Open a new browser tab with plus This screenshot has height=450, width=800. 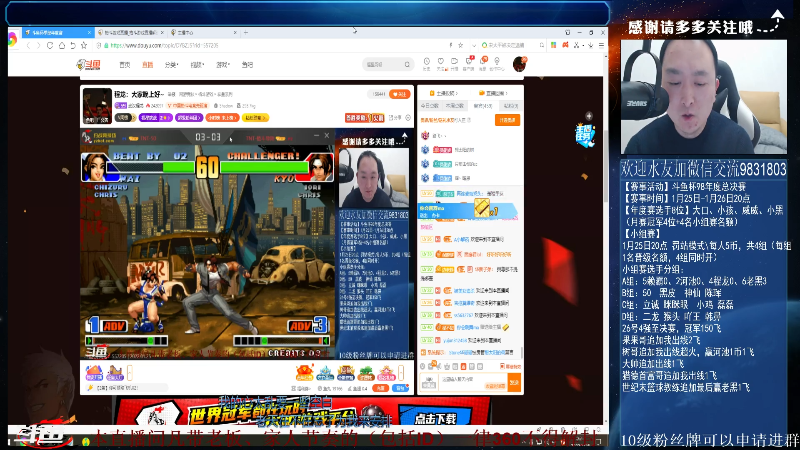pos(246,32)
